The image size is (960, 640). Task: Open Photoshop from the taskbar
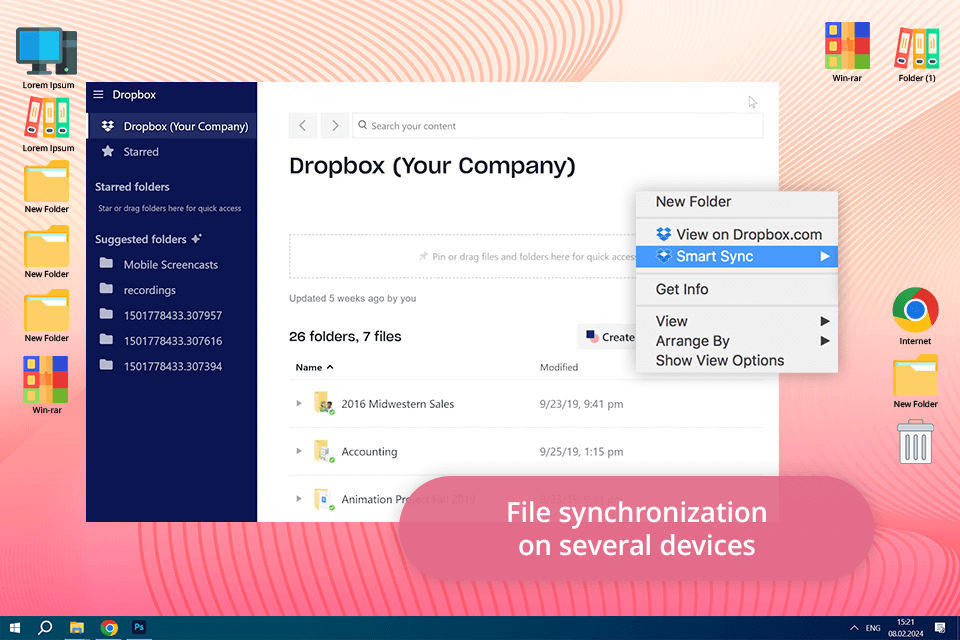pos(140,628)
